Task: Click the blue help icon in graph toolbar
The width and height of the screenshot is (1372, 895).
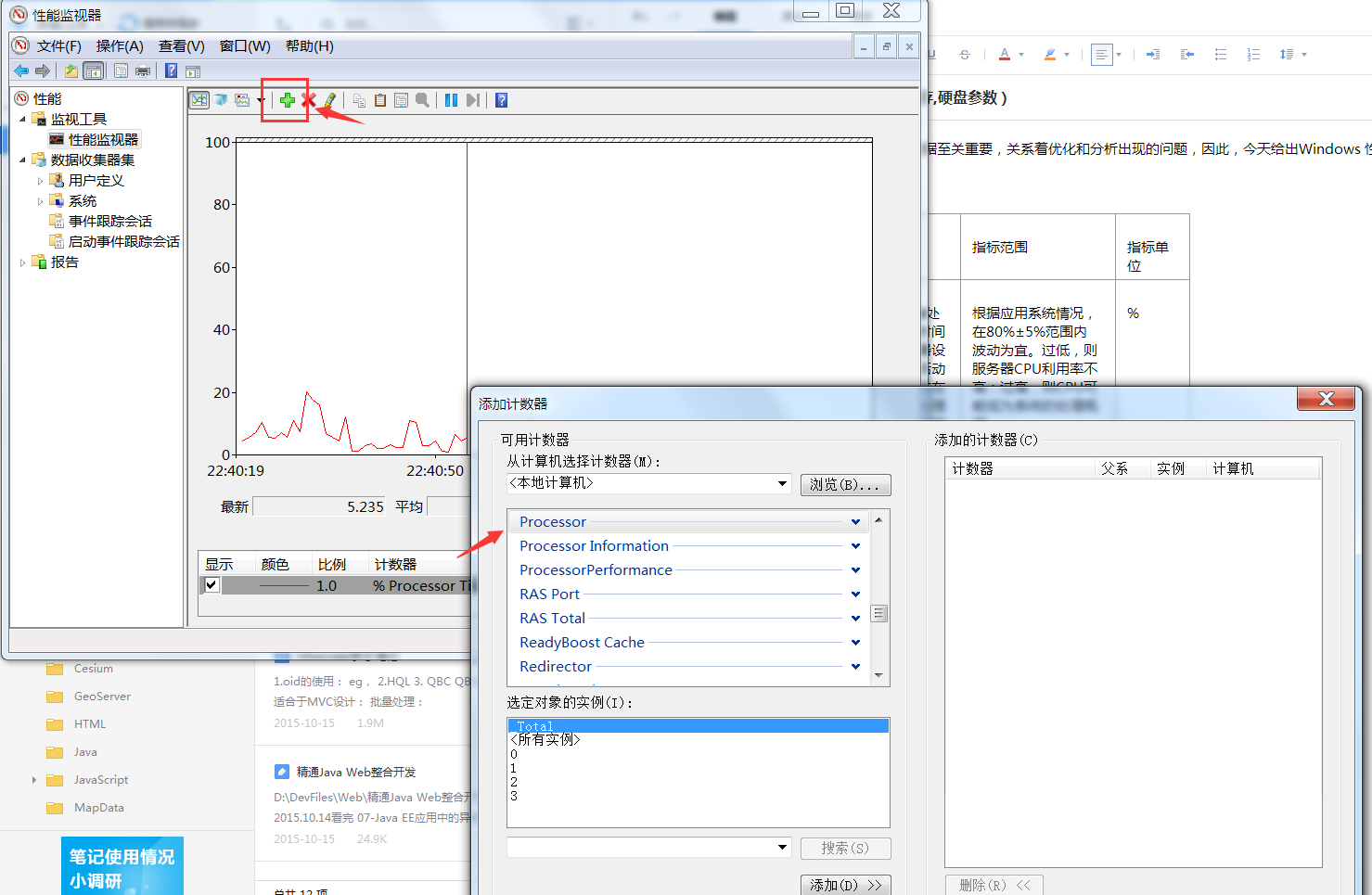Action: pos(501,100)
